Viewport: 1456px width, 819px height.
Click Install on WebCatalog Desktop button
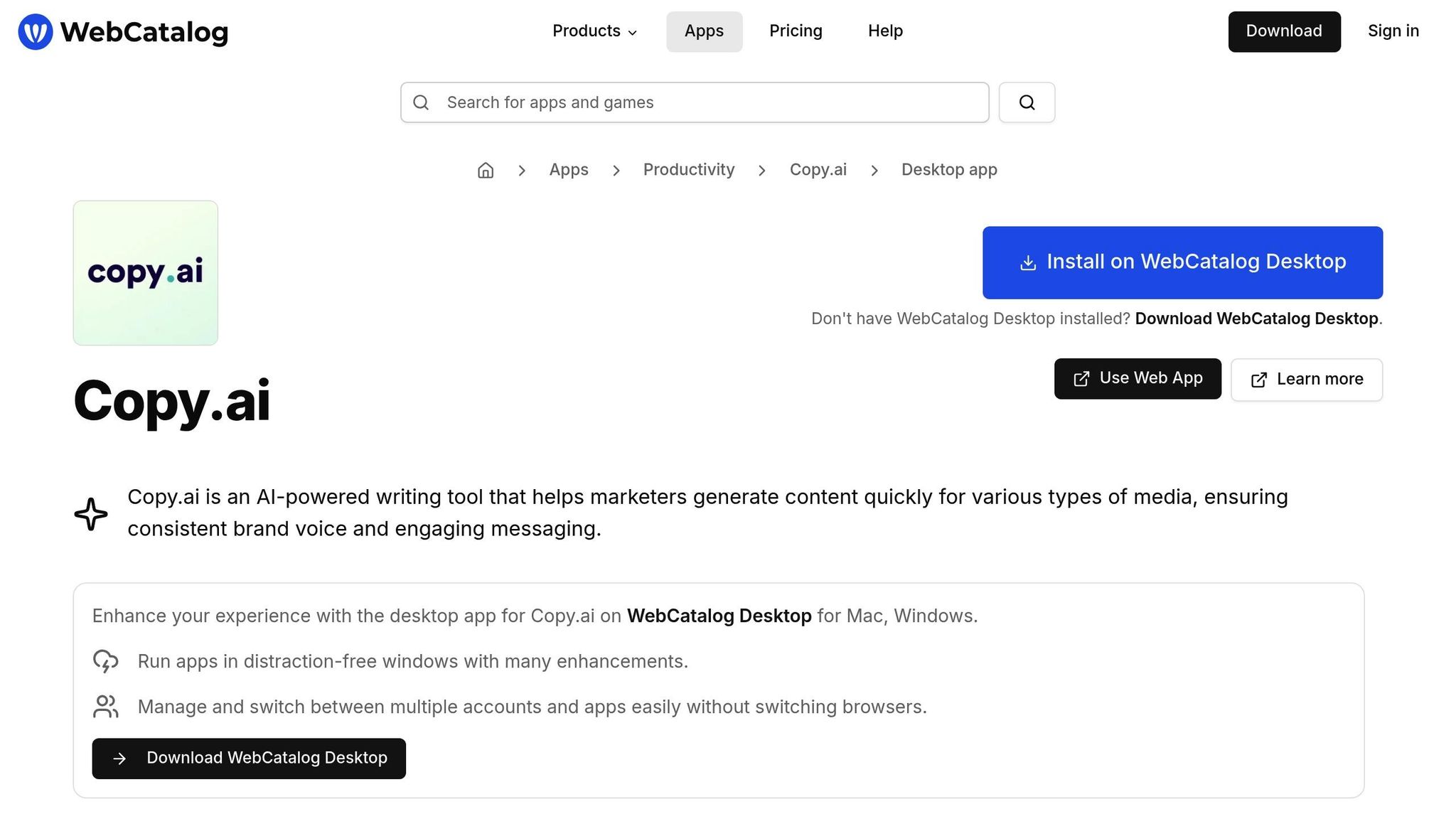tap(1182, 262)
